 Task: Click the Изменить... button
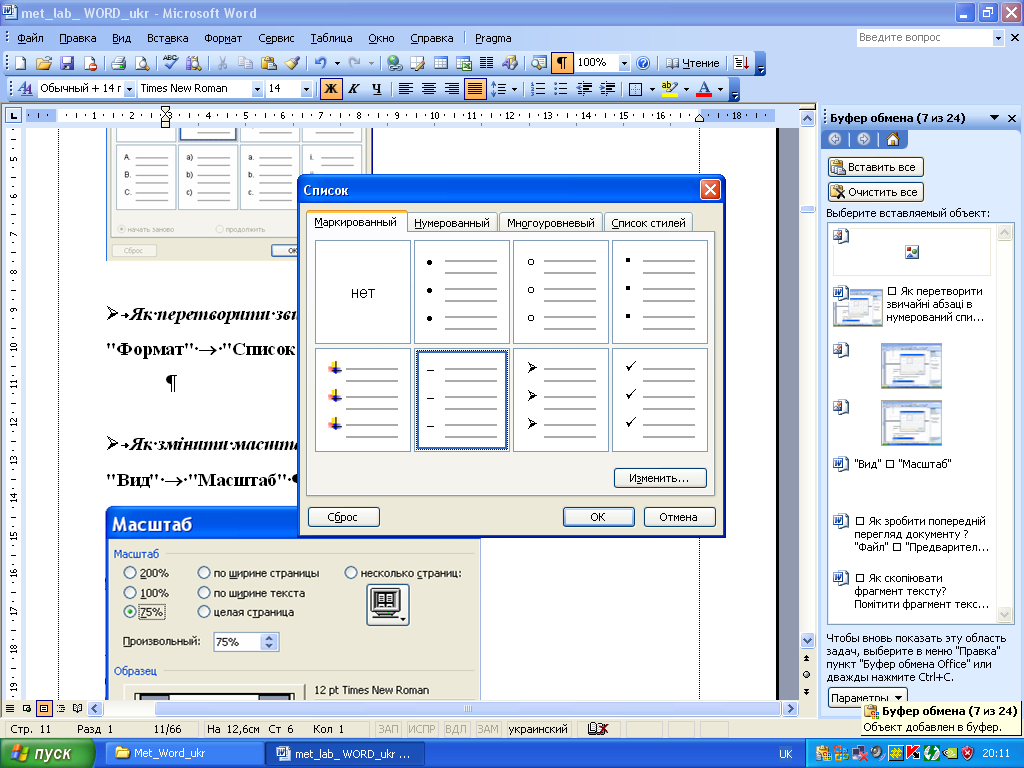coord(660,478)
